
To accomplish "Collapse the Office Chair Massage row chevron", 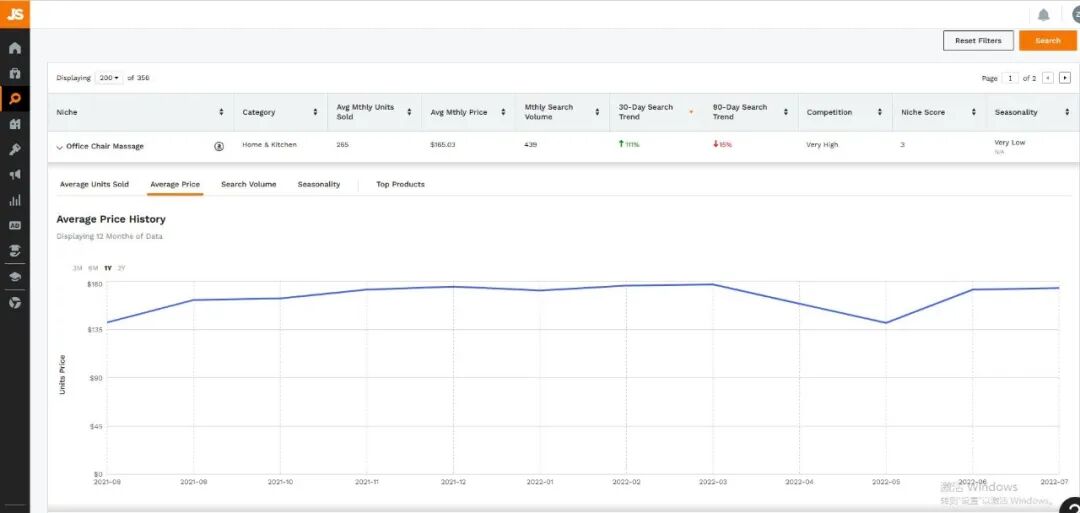I will click(59, 147).
